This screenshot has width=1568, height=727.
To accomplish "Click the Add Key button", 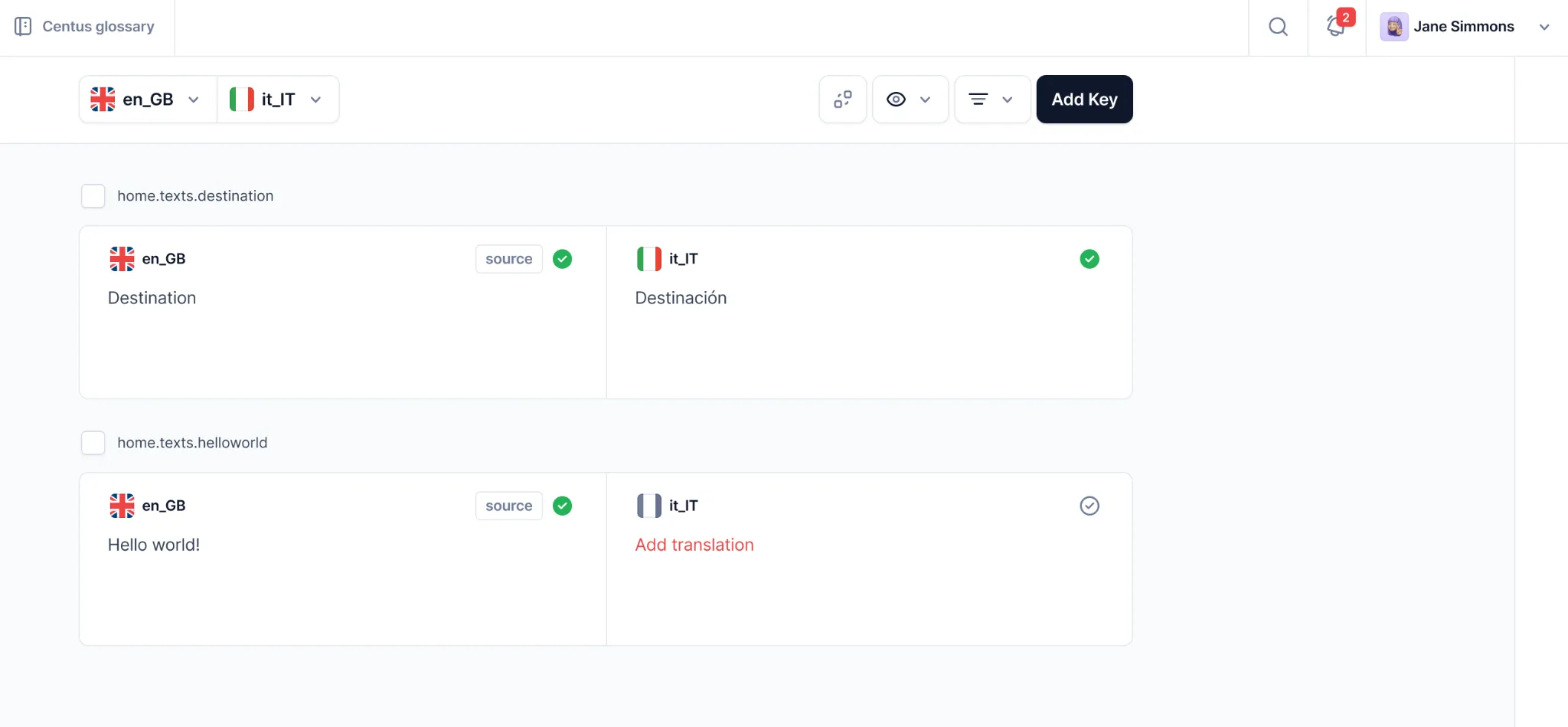I will coord(1084,99).
